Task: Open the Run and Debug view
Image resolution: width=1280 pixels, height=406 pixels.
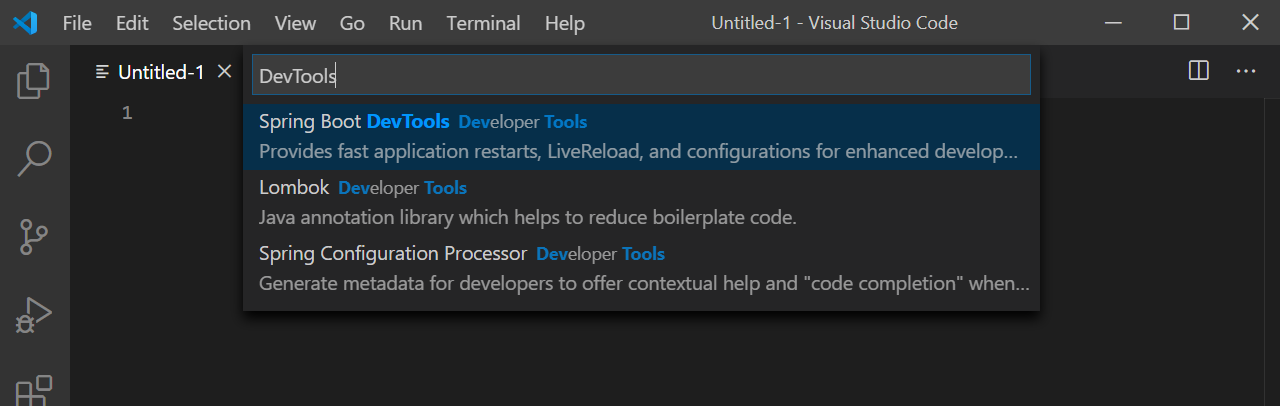Action: pos(34,316)
